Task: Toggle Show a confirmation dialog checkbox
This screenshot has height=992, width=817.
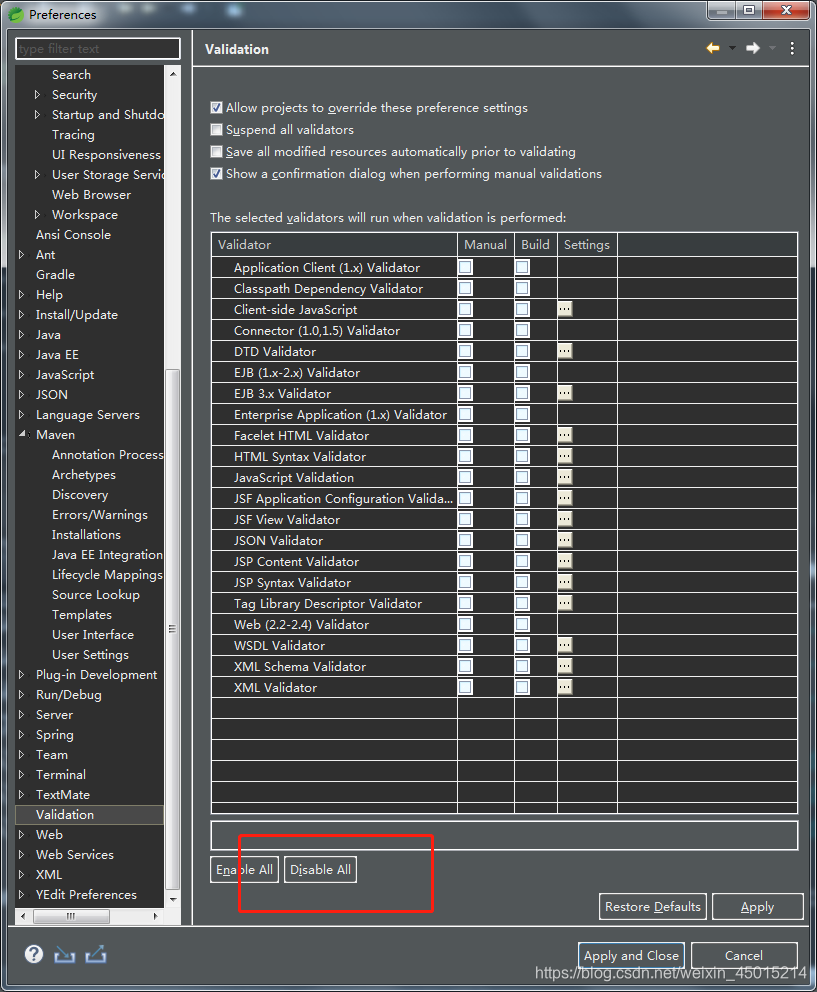Action: coord(216,173)
